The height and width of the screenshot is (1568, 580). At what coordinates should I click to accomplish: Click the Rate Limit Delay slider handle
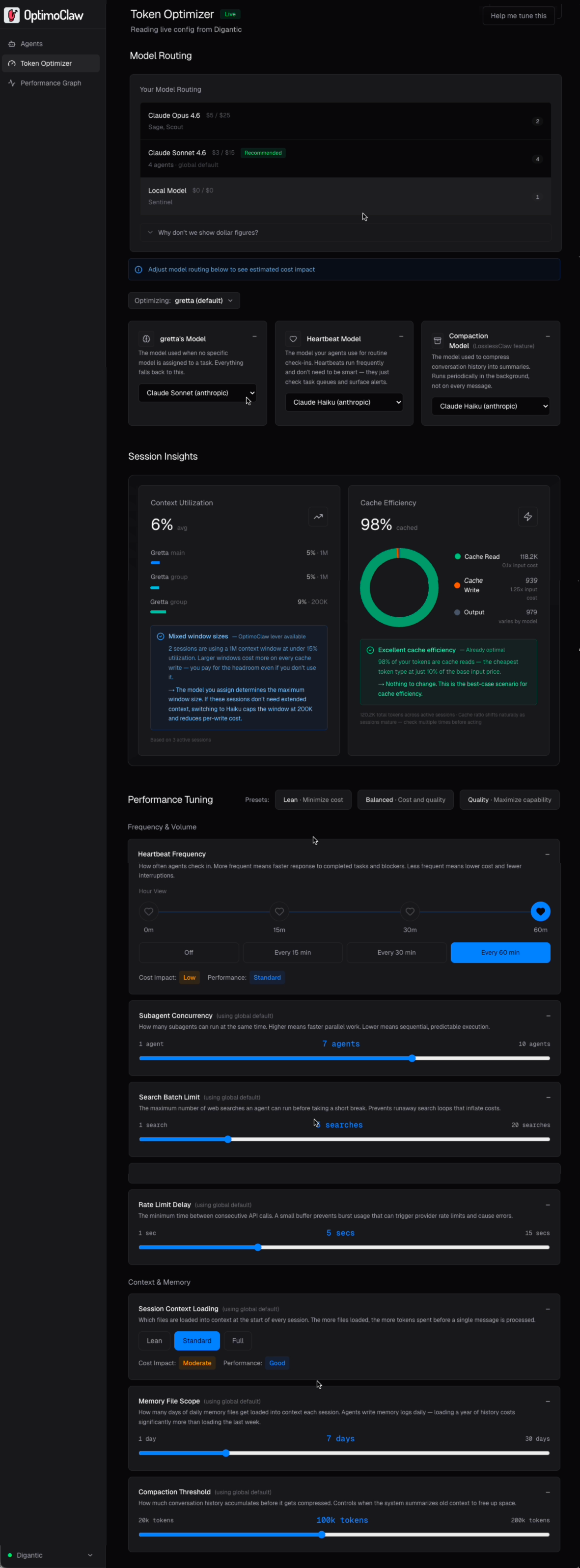pos(258,1247)
